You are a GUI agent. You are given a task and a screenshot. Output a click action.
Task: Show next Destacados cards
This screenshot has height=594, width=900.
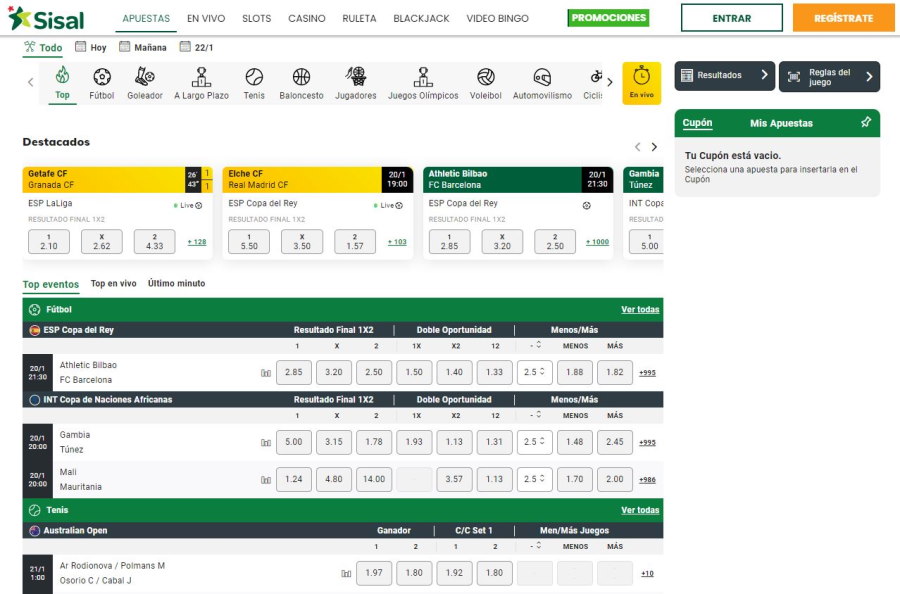[654, 147]
